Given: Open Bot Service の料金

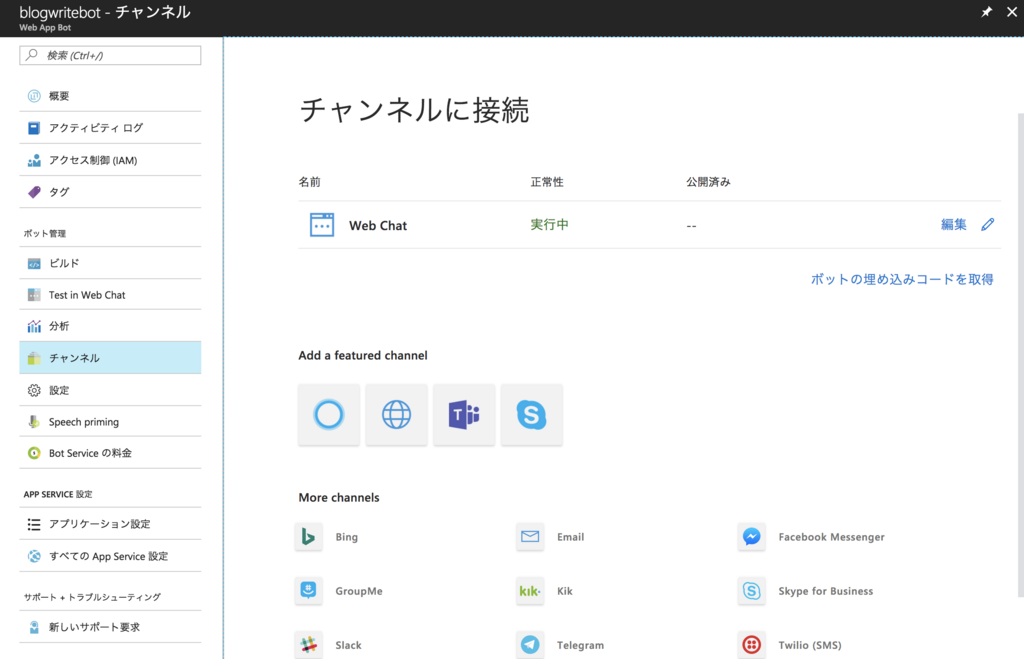Looking at the screenshot, I should point(110,453).
